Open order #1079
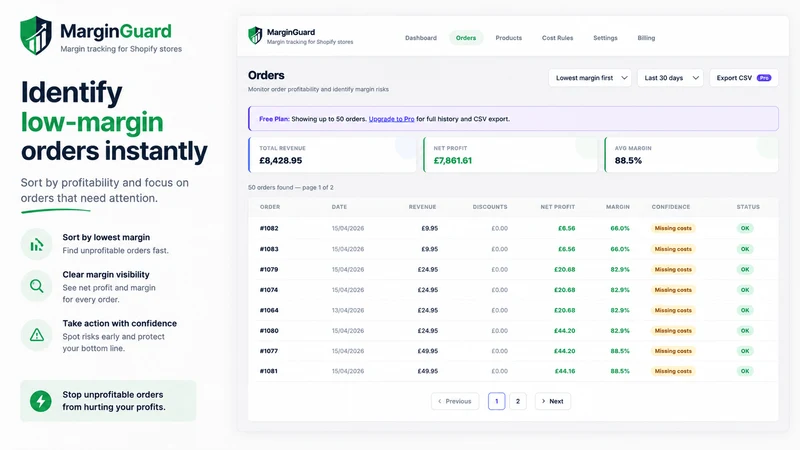The image size is (800, 450). tap(269, 269)
